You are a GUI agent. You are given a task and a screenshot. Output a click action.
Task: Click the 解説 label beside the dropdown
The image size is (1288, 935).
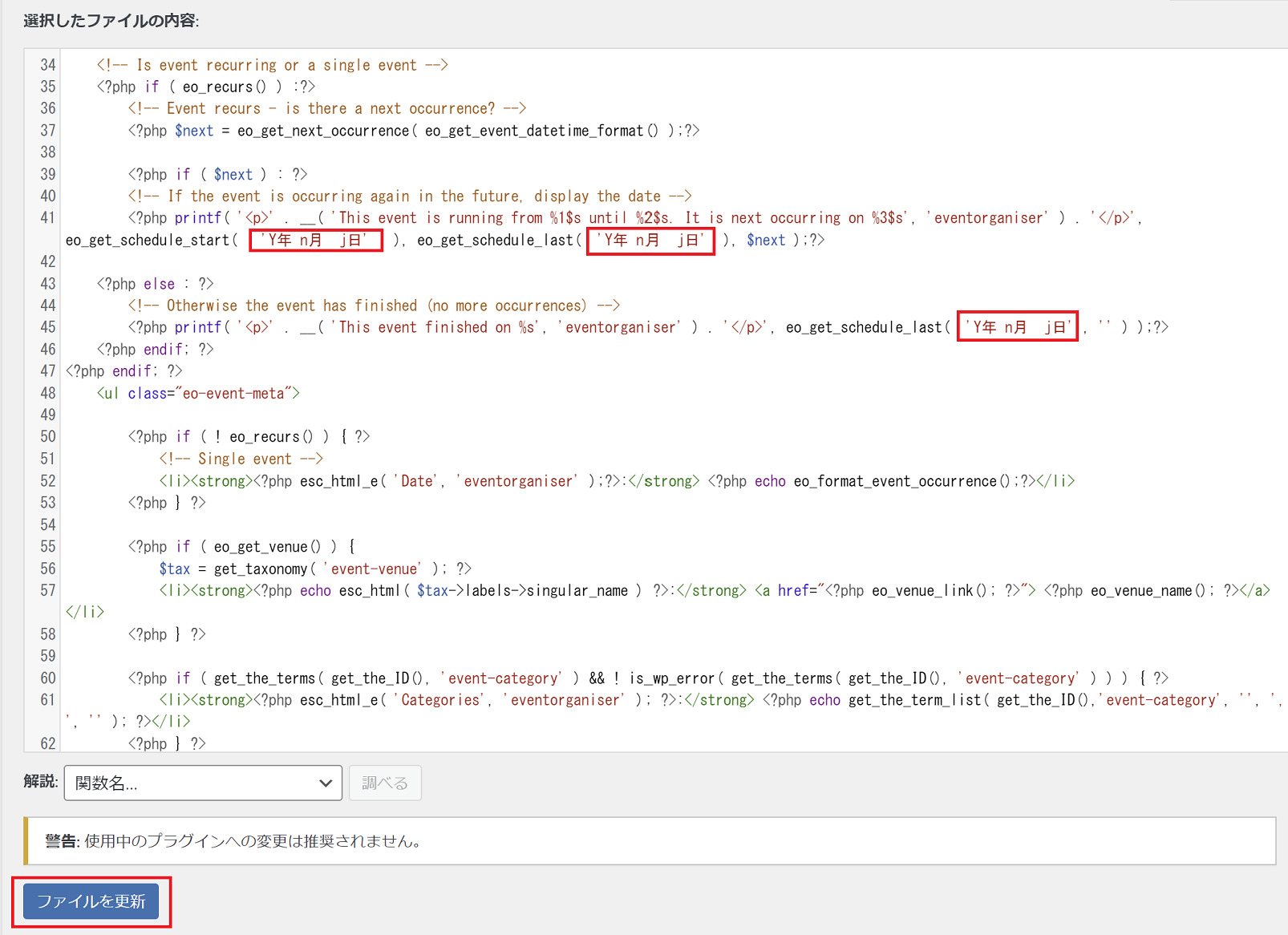tap(40, 781)
